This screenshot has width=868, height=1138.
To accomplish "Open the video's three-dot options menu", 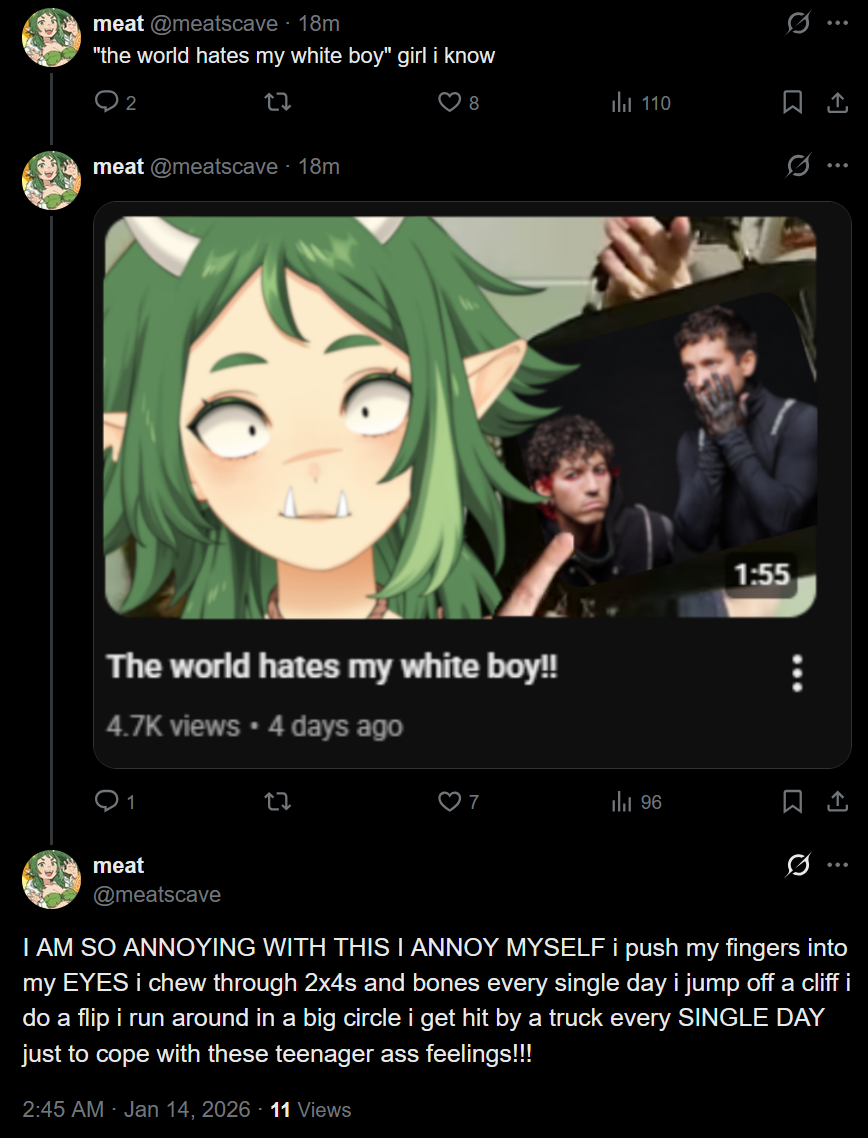I will pyautogui.click(x=797, y=674).
